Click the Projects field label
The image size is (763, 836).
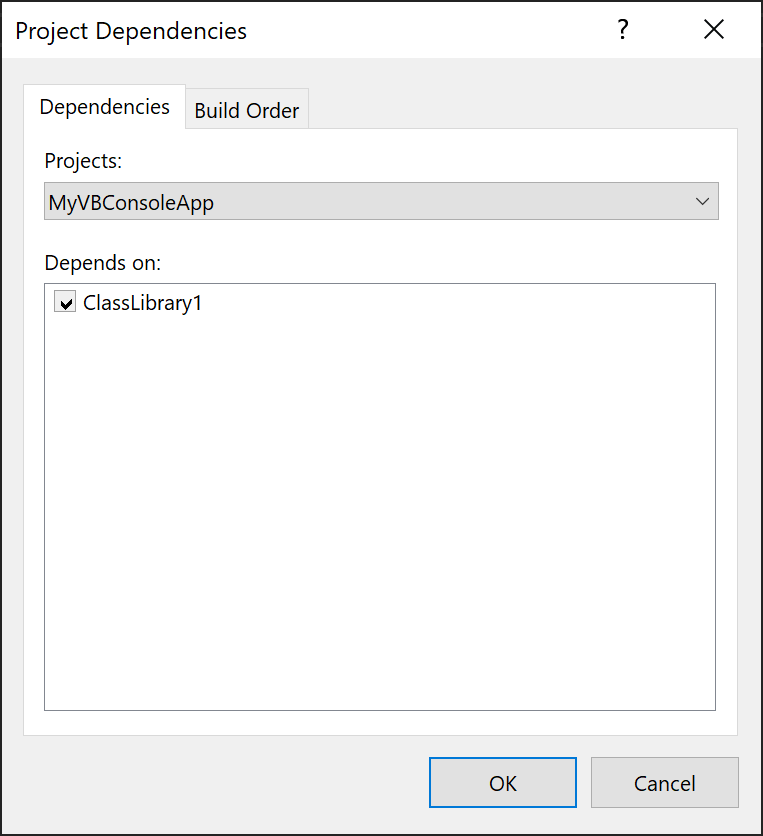click(76, 161)
